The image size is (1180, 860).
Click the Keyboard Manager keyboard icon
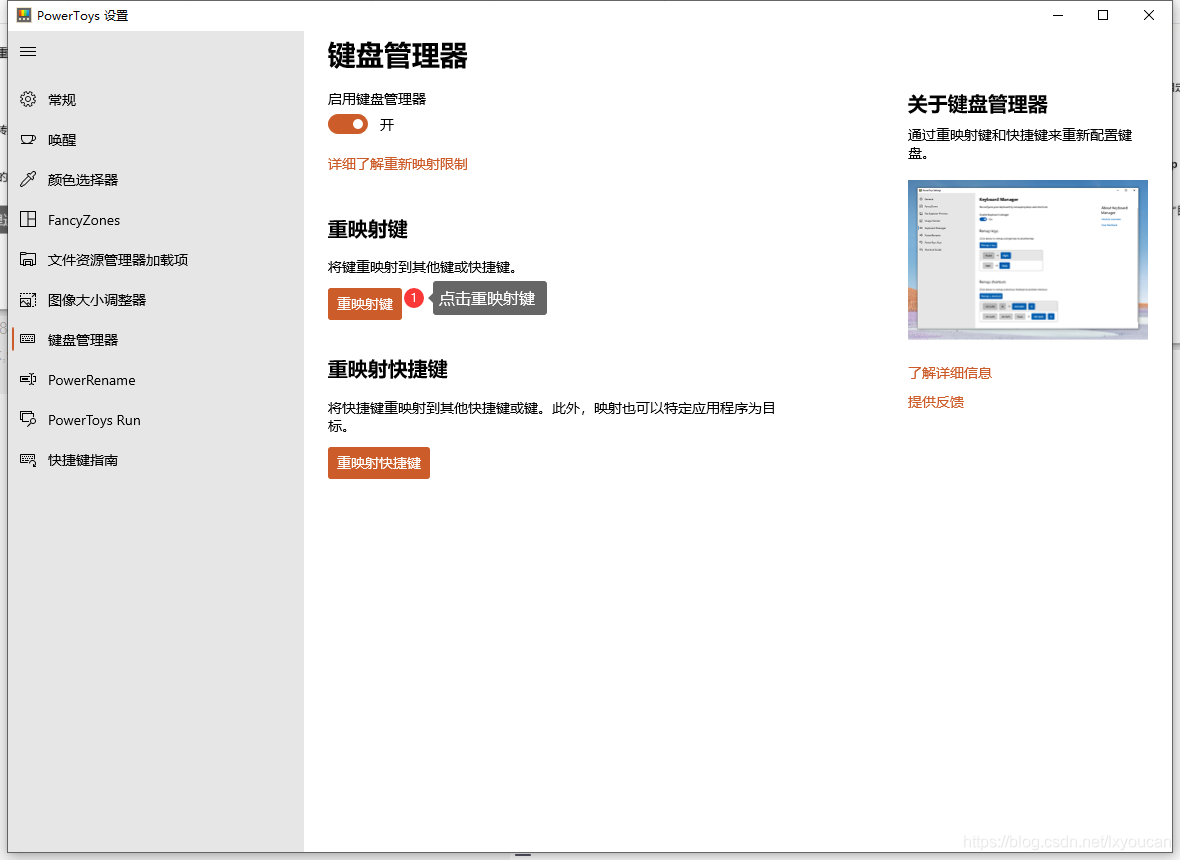(x=28, y=339)
